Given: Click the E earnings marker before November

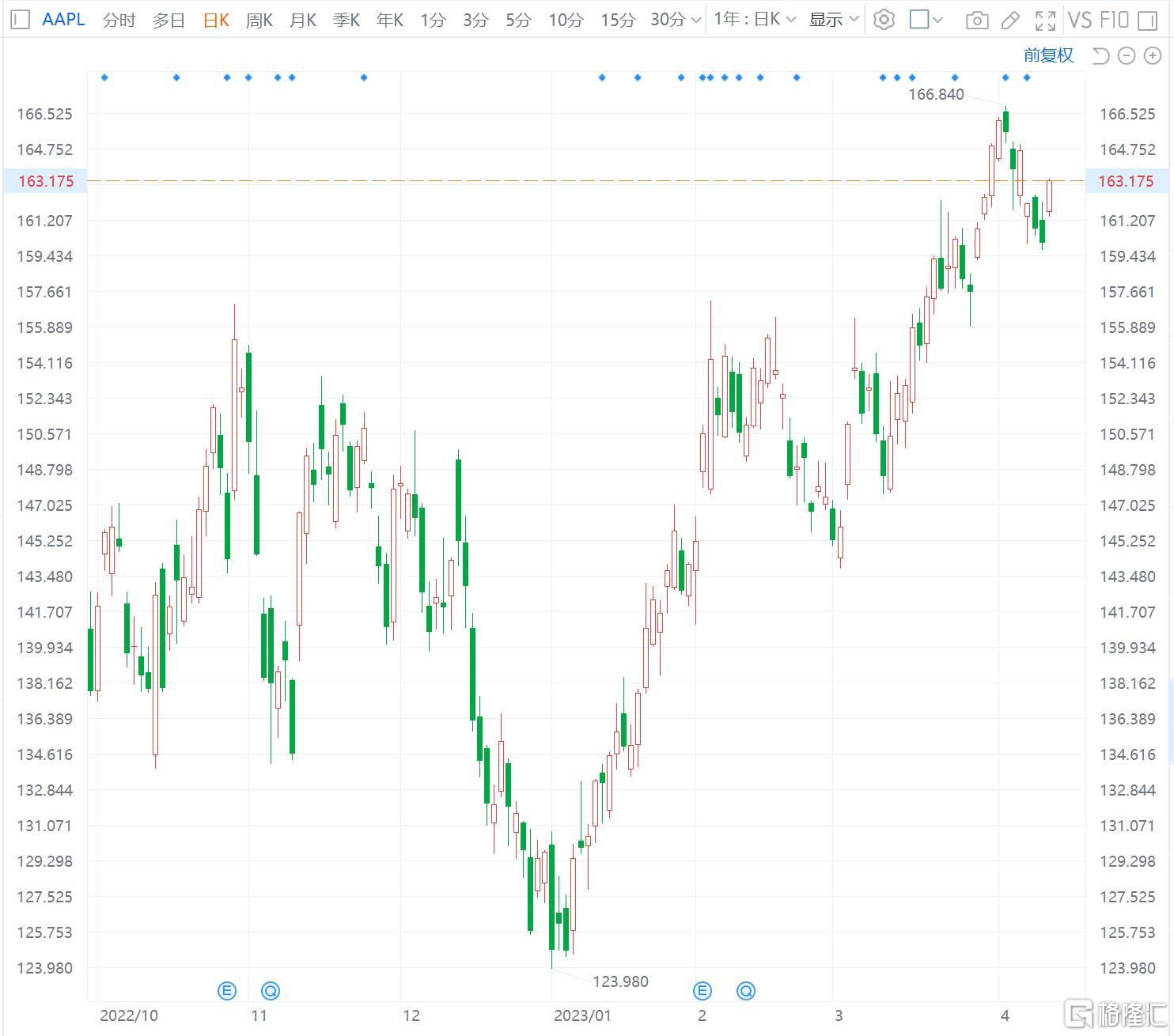Looking at the screenshot, I should (227, 990).
